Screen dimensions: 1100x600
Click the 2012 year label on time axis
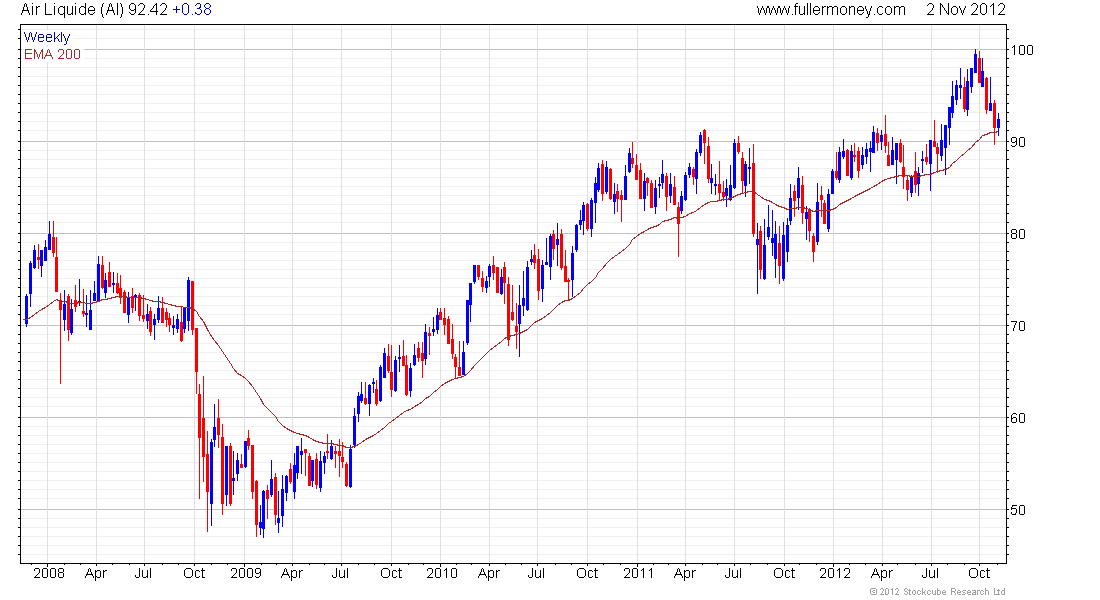pyautogui.click(x=835, y=573)
